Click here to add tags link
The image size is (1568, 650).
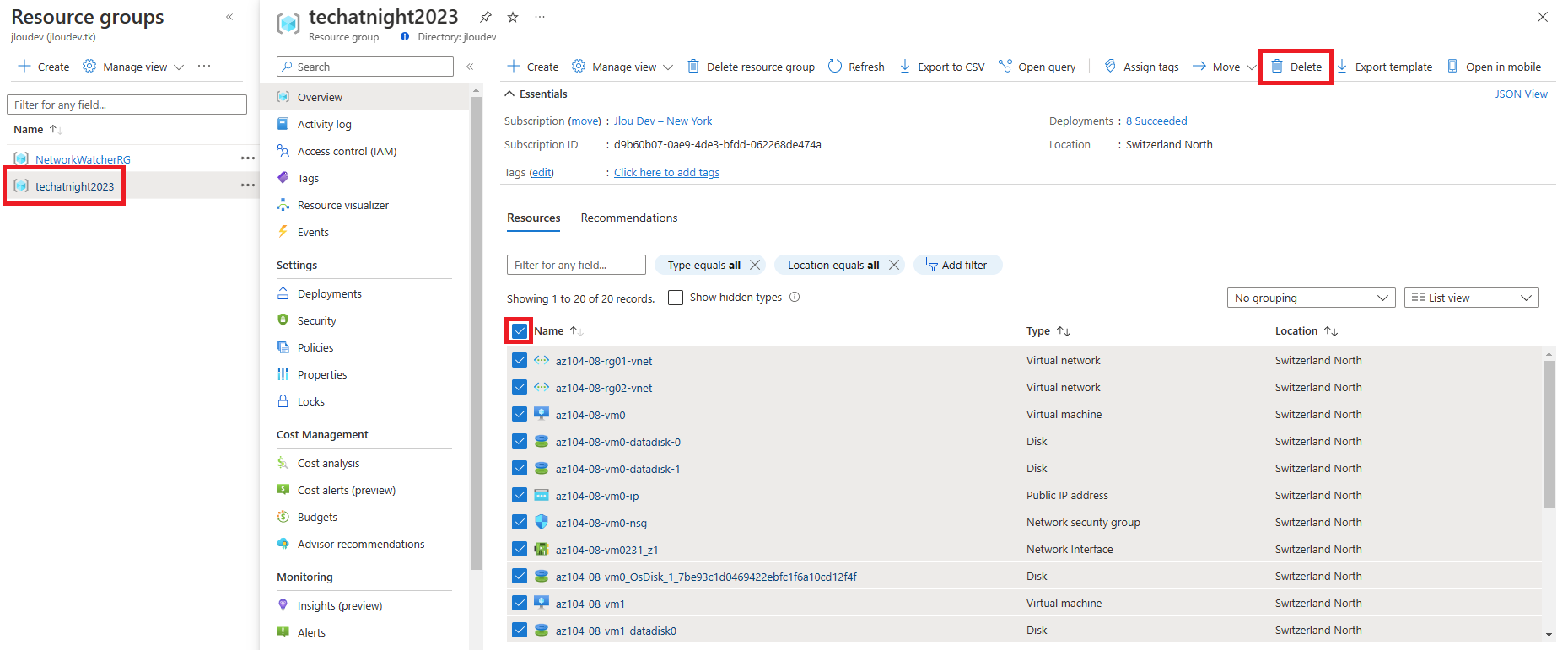pyautogui.click(x=666, y=172)
